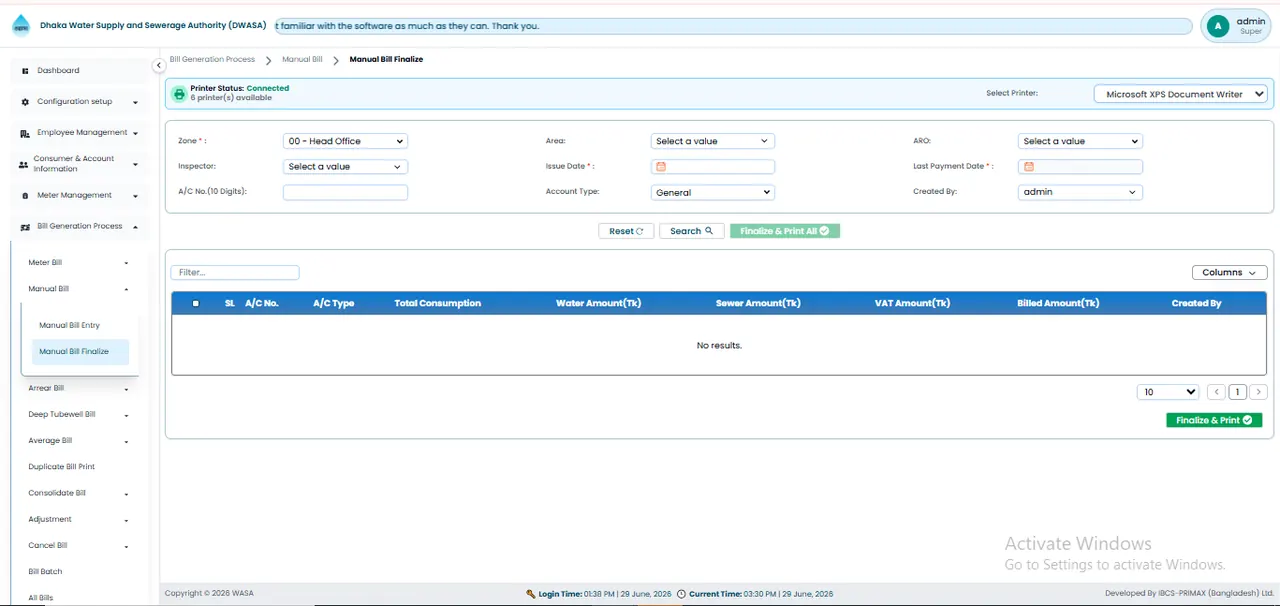Sort by the Water Amount(Tk) column header
Screen dimensions: 1280x606
[x=598, y=303]
